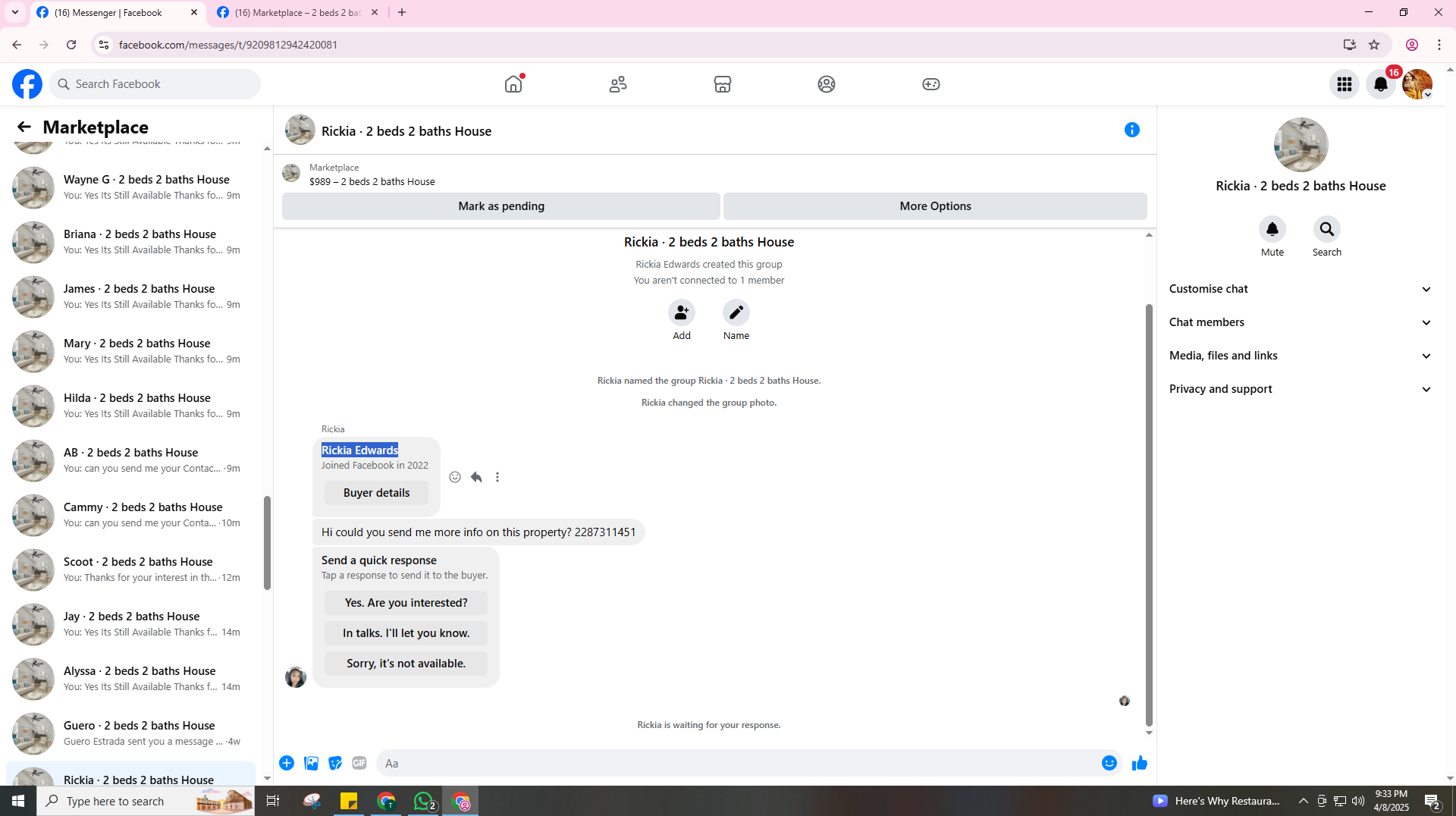Image resolution: width=1456 pixels, height=816 pixels.
Task: Click More Options button
Action: [935, 206]
